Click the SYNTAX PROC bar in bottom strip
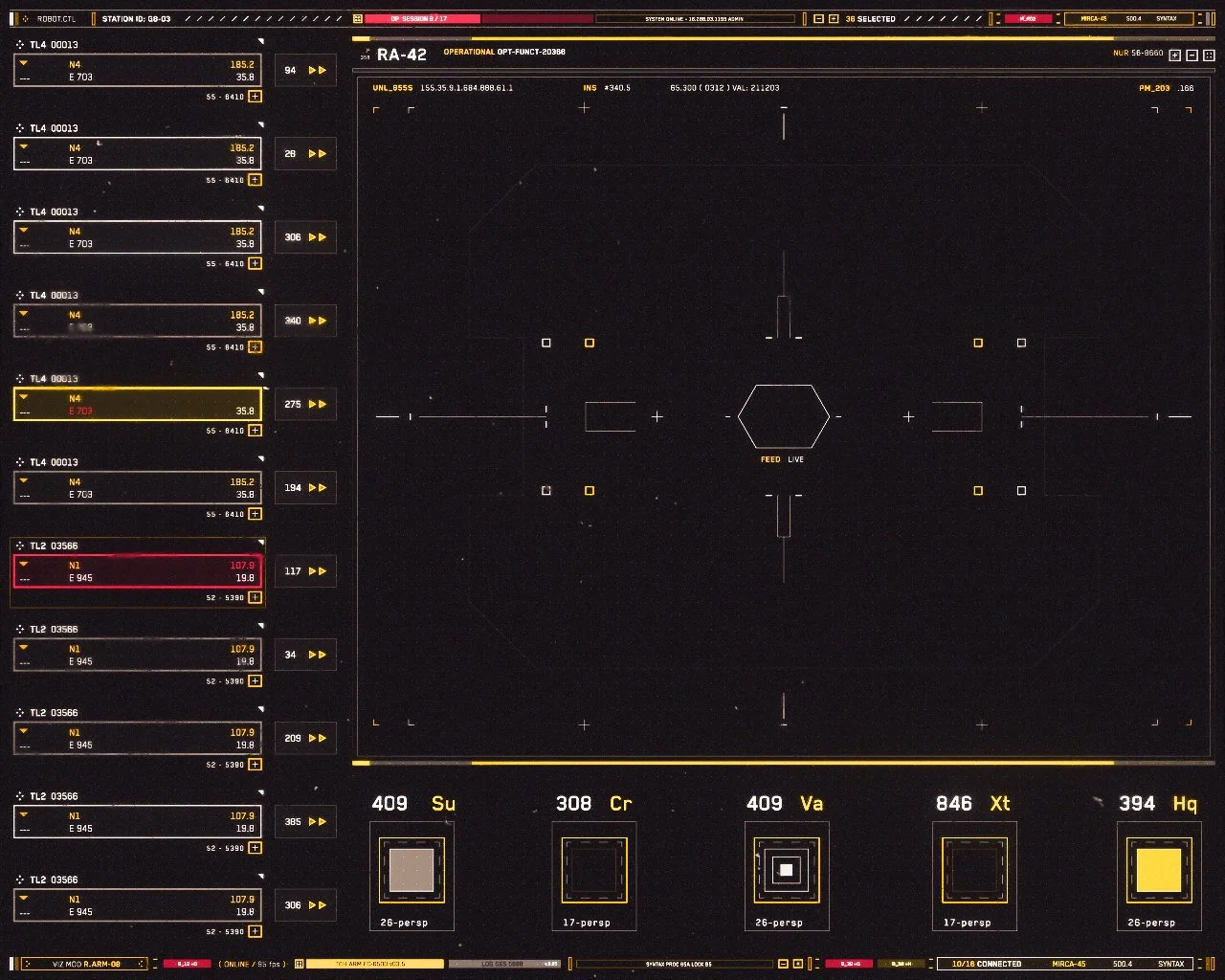This screenshot has height=980, width=1225. 675,964
